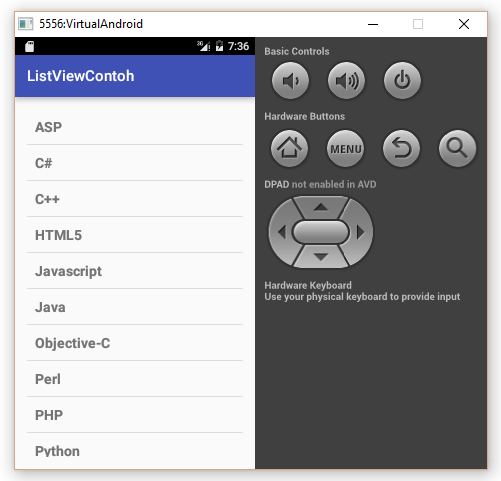The height and width of the screenshot is (481, 501).
Task: Go to the Android home screen button
Action: (x=289, y=148)
